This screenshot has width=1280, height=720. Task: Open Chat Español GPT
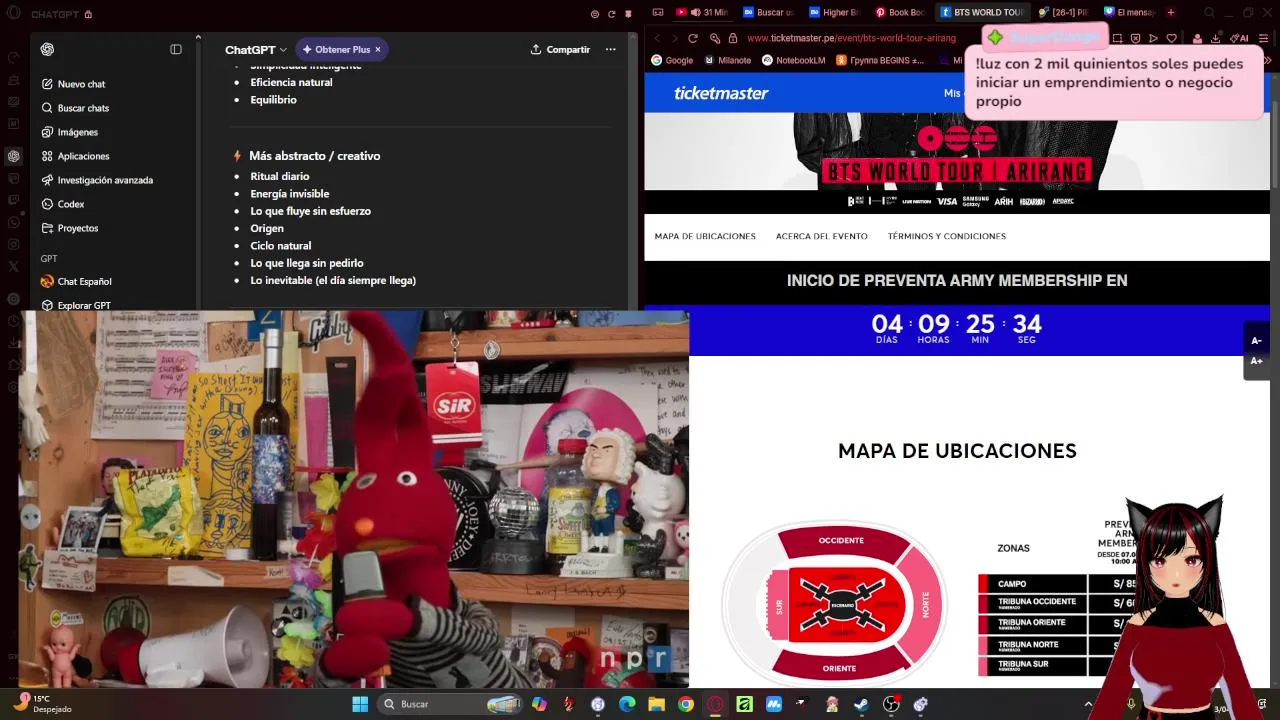(76, 282)
